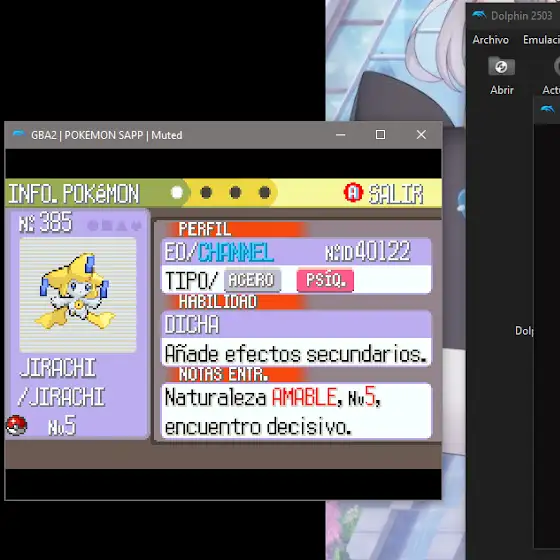Click the ID number 40122

(383, 251)
